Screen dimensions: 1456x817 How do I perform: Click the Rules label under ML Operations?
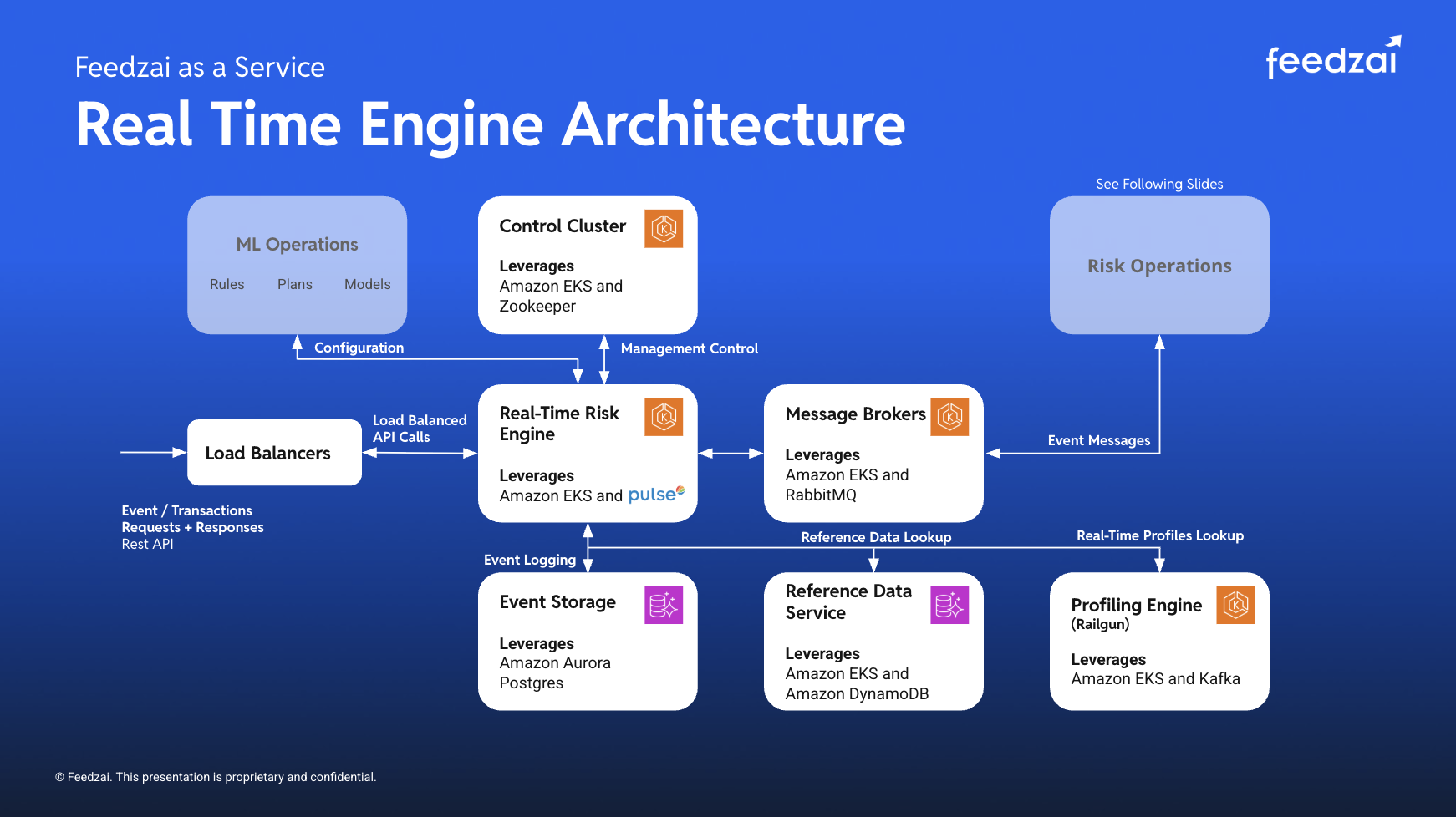pos(227,284)
